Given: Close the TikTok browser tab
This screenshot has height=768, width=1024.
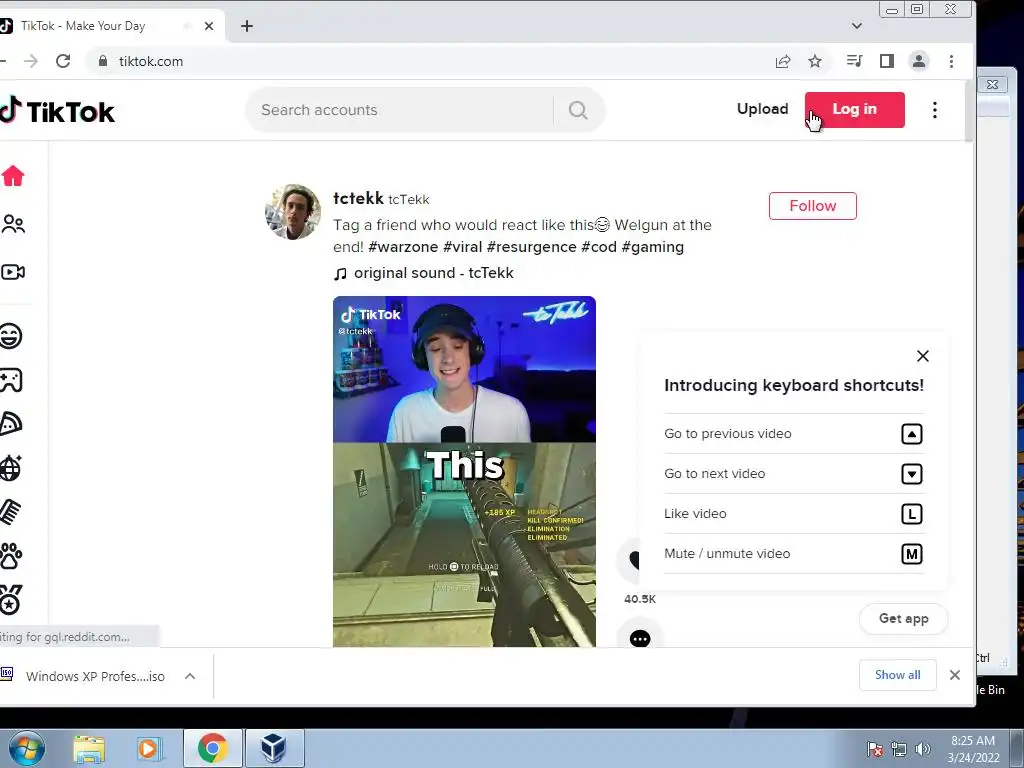Looking at the screenshot, I should pyautogui.click(x=209, y=26).
